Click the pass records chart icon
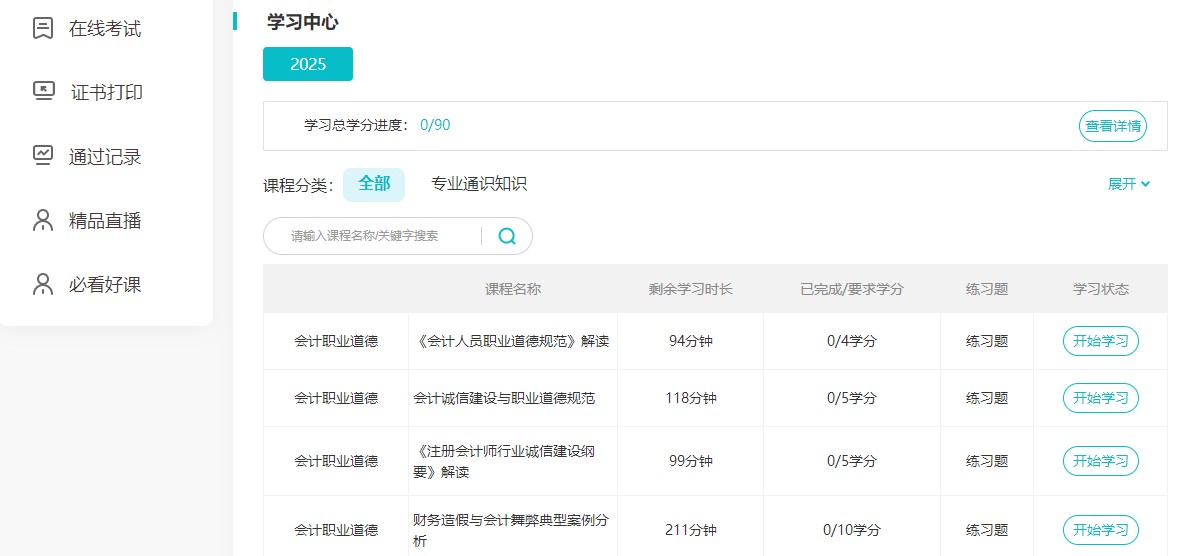Image resolution: width=1198 pixels, height=556 pixels. coord(43,156)
